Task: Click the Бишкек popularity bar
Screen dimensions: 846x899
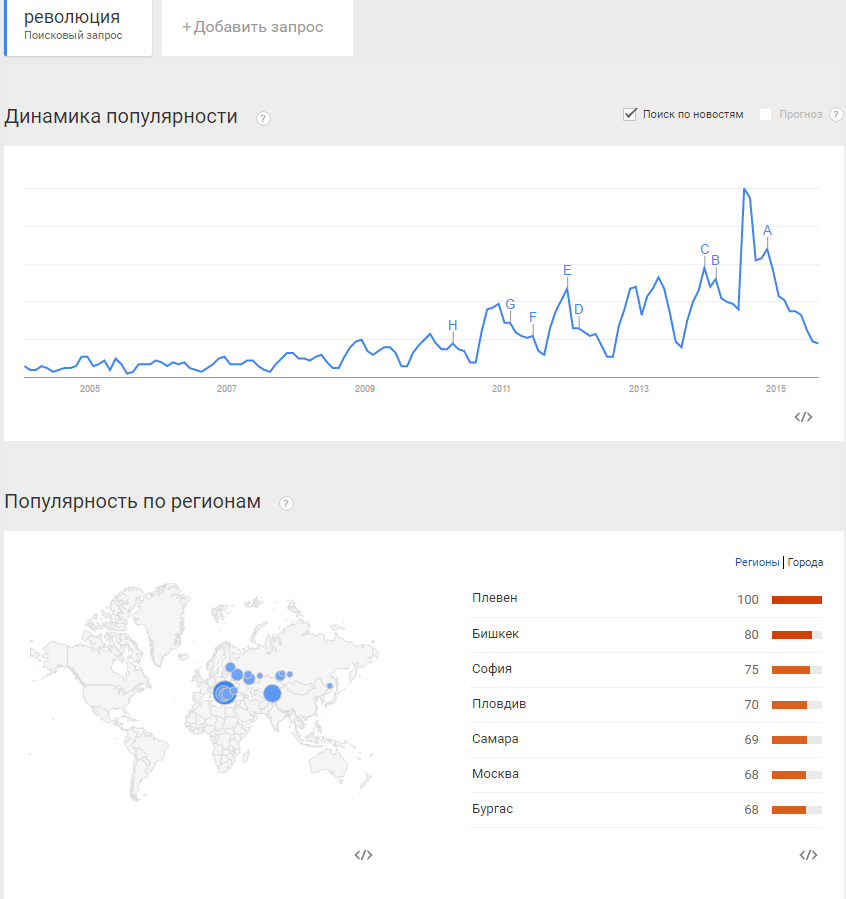Action: pyautogui.click(x=796, y=635)
